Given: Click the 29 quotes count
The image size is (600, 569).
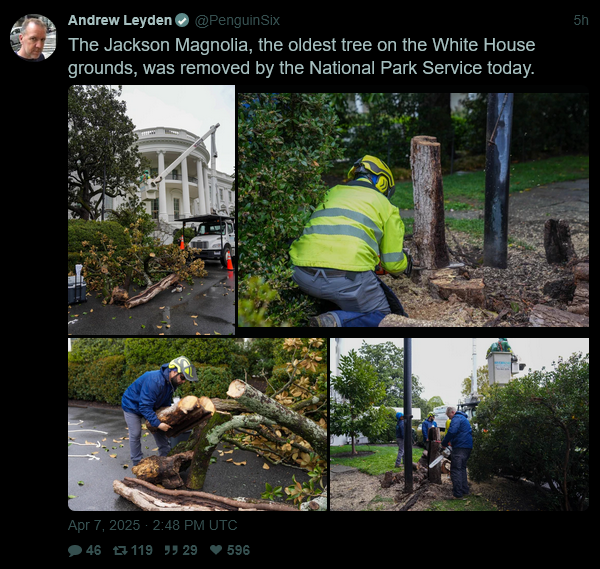Looking at the screenshot, I should [x=190, y=550].
